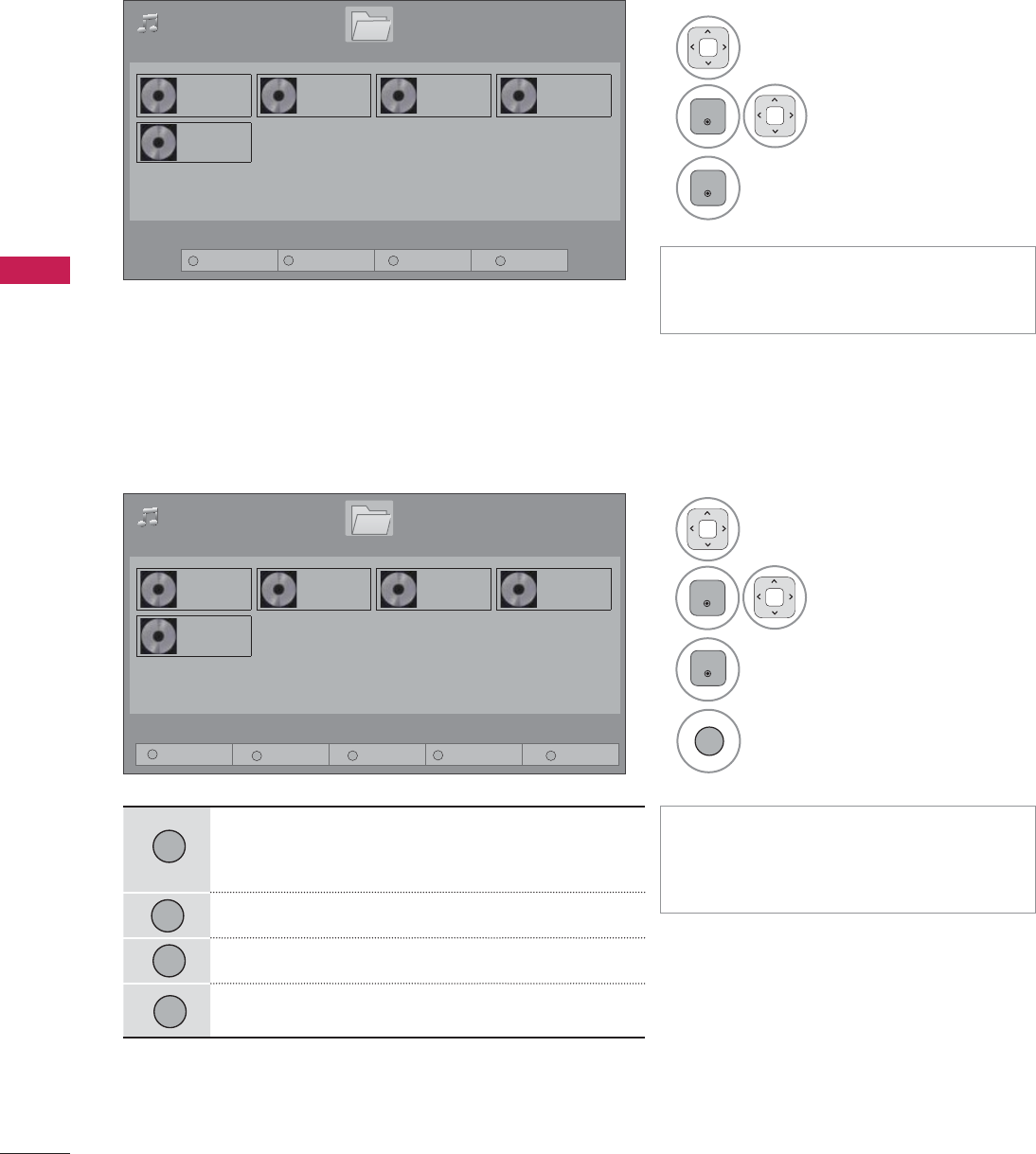The height and width of the screenshot is (1154, 1036).
Task: Select the last option in the upper screen's four-button bar
Action: coord(519,260)
